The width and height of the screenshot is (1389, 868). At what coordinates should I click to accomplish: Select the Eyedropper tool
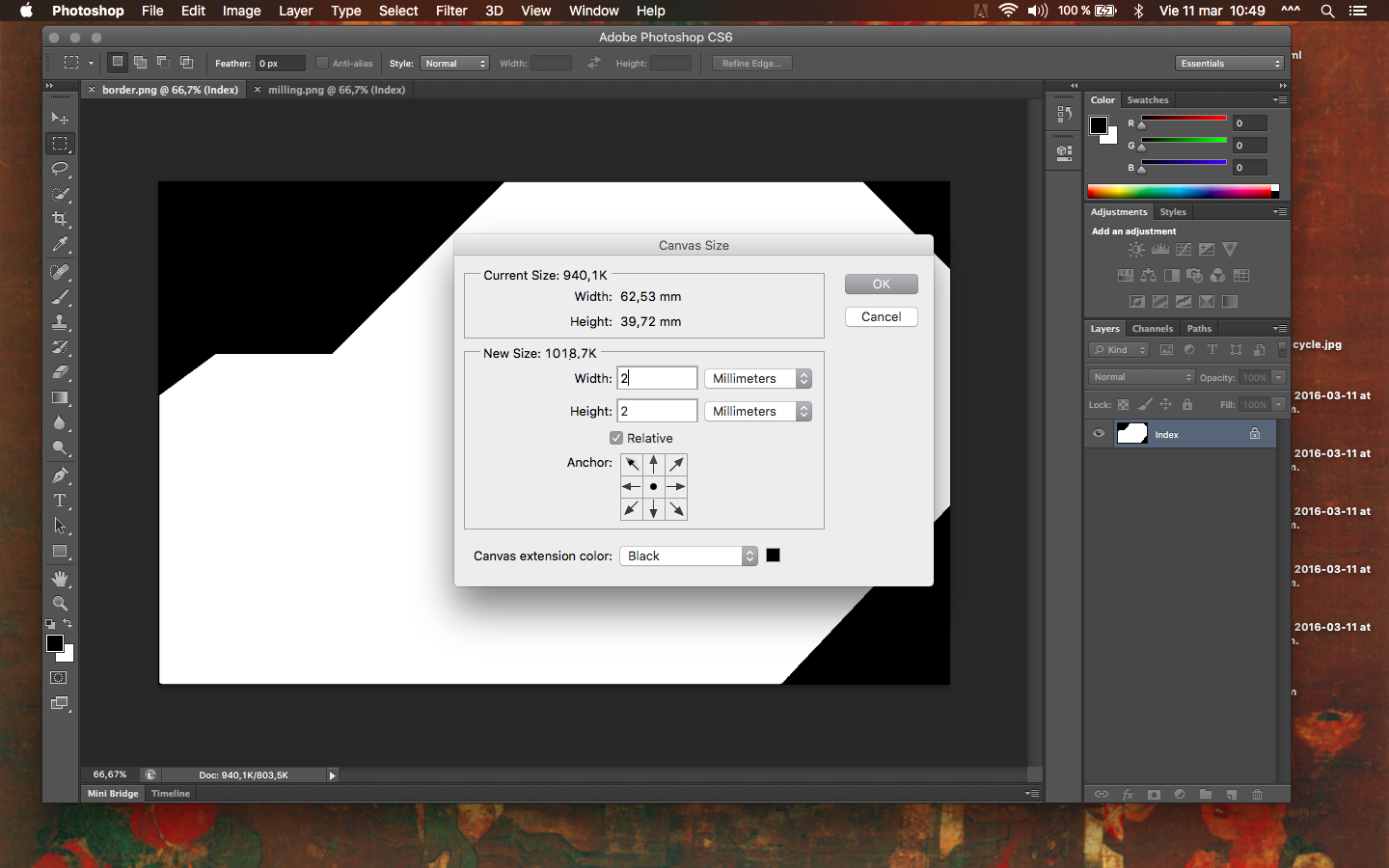(x=60, y=244)
